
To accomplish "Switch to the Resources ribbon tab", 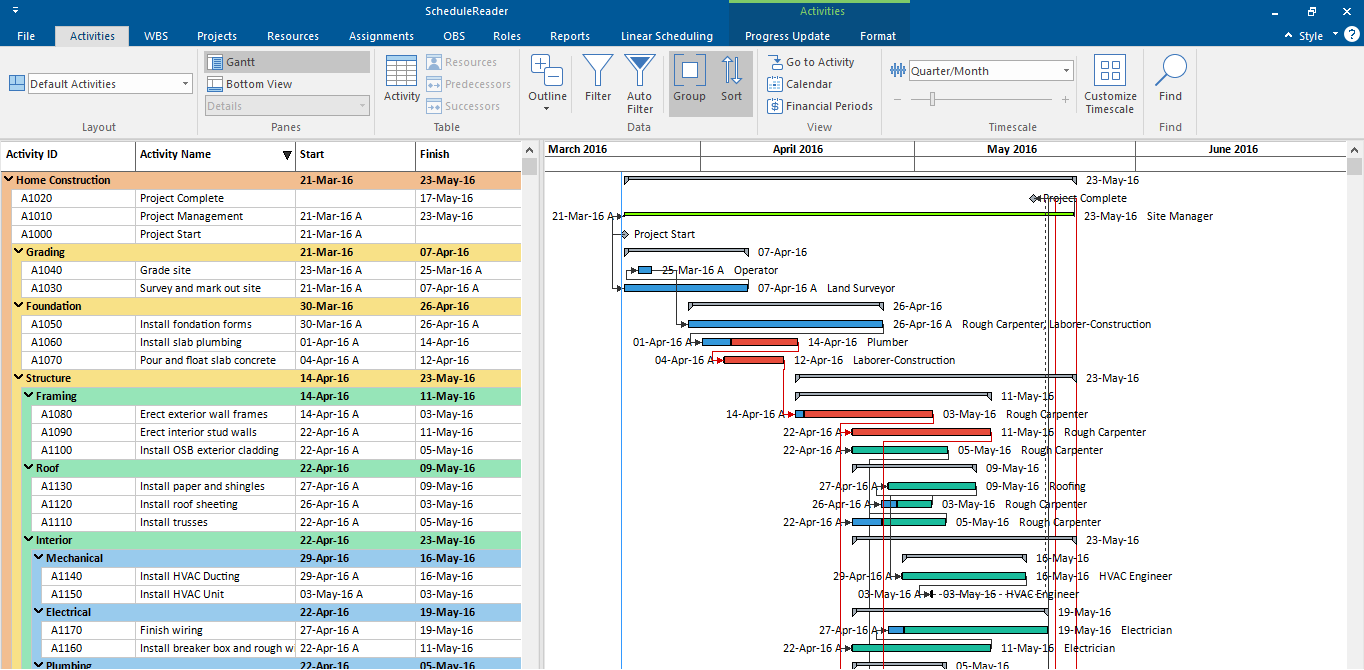I will click(293, 36).
